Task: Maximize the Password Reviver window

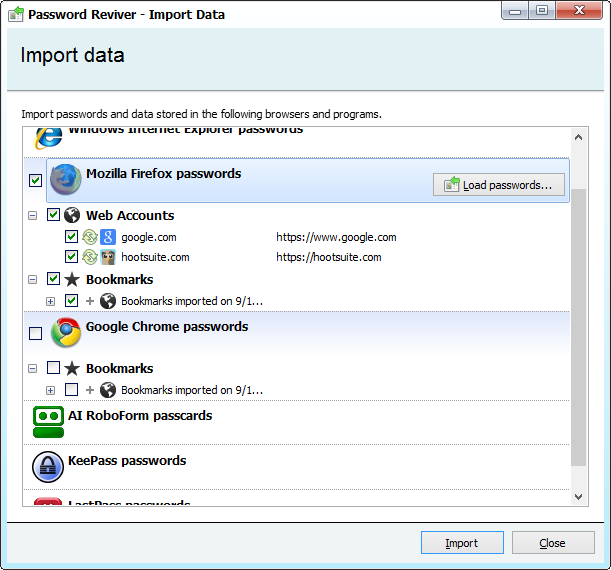Action: (x=542, y=11)
